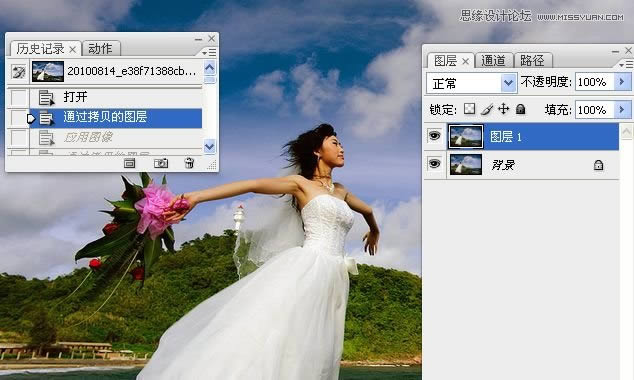
Task: Click the lock image pixels brush icon
Action: [x=487, y=109]
